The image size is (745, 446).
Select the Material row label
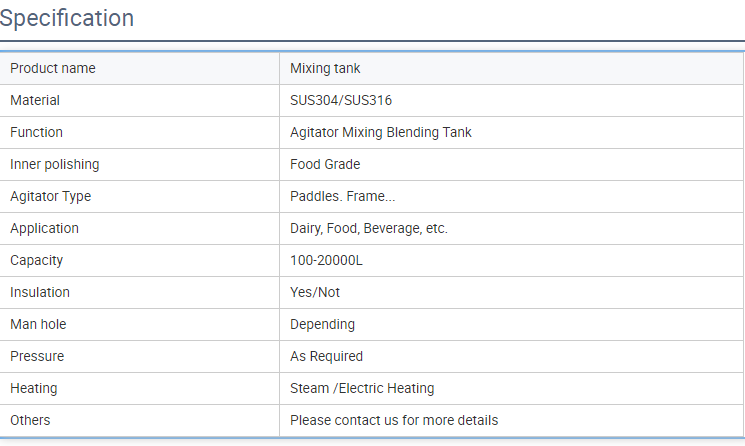pyautogui.click(x=35, y=100)
